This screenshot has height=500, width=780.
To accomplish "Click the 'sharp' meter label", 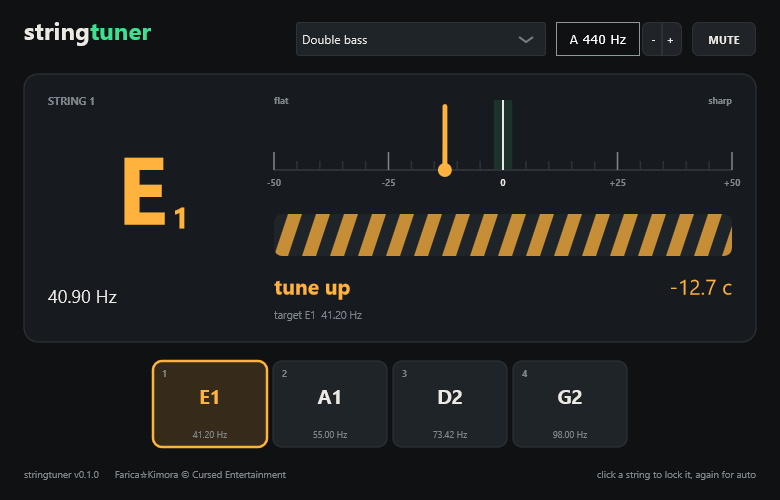I will click(720, 101).
